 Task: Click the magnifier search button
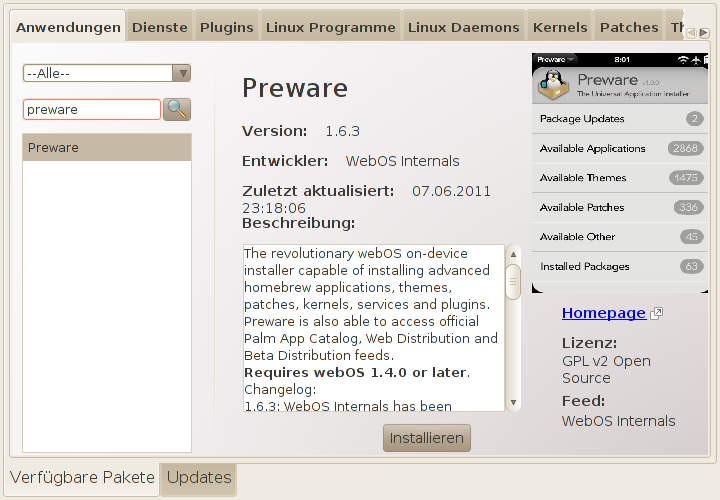[x=177, y=109]
